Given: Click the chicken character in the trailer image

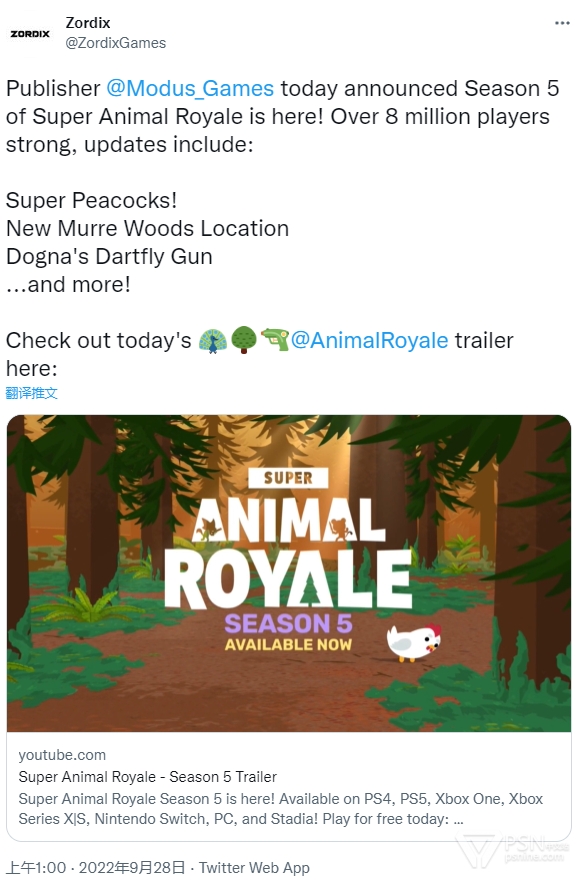Looking at the screenshot, I should click(414, 641).
